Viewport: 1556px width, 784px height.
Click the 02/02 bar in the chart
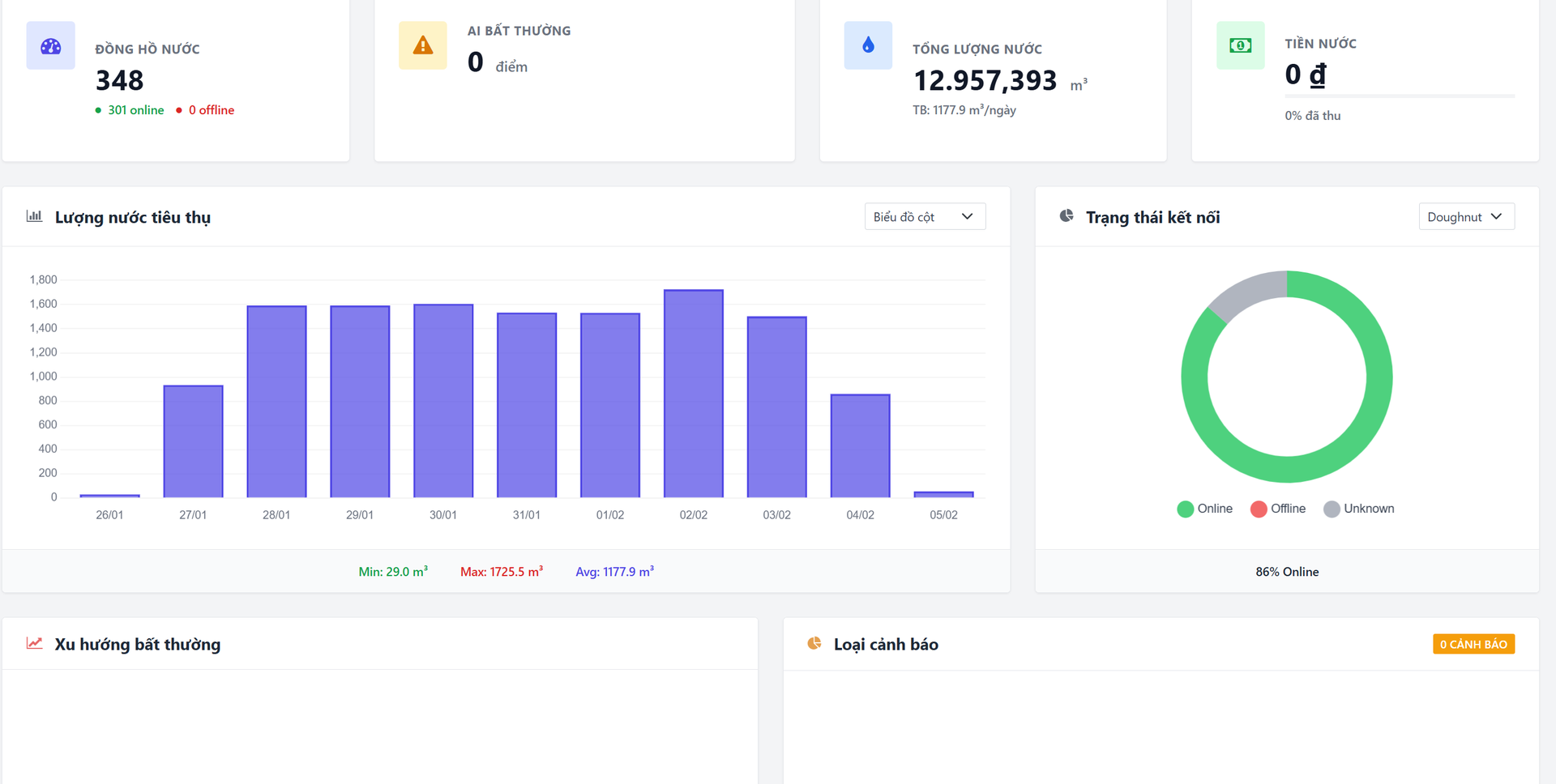click(x=694, y=394)
